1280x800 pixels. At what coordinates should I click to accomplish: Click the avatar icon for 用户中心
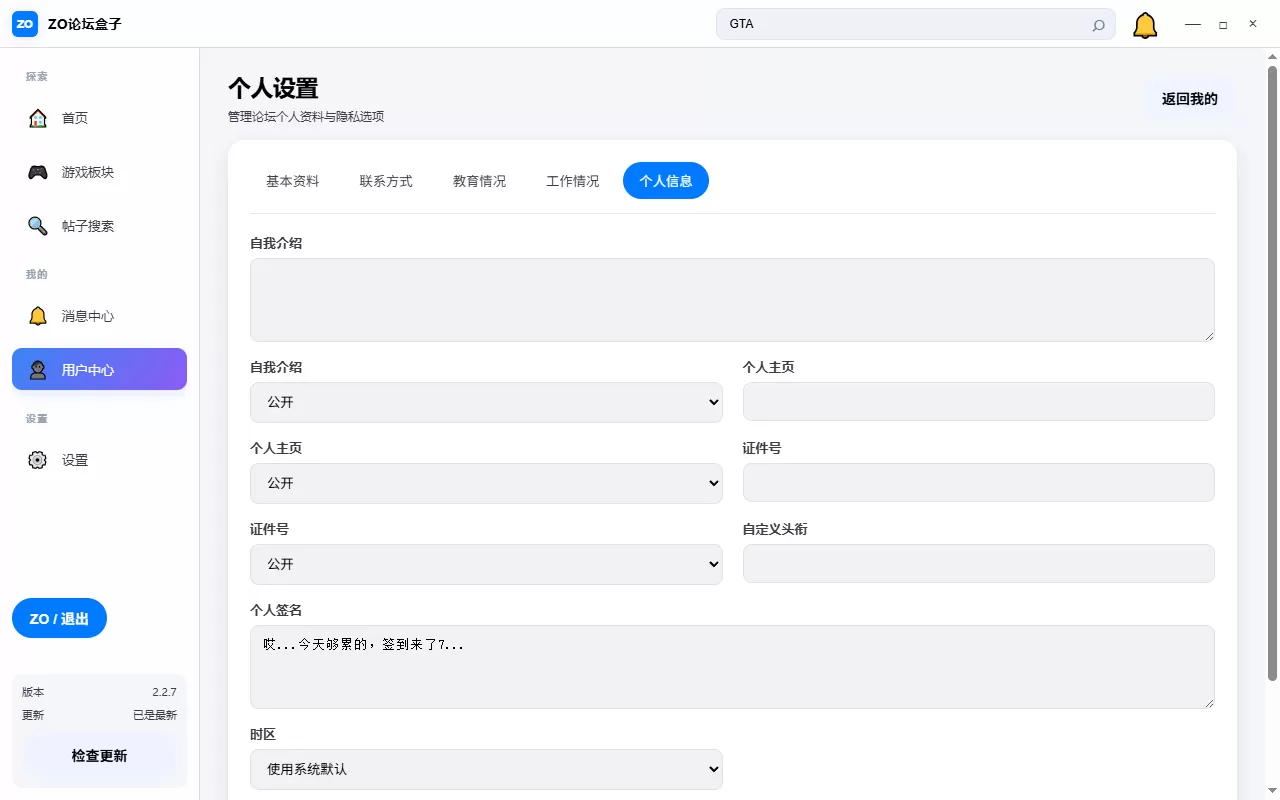point(38,370)
